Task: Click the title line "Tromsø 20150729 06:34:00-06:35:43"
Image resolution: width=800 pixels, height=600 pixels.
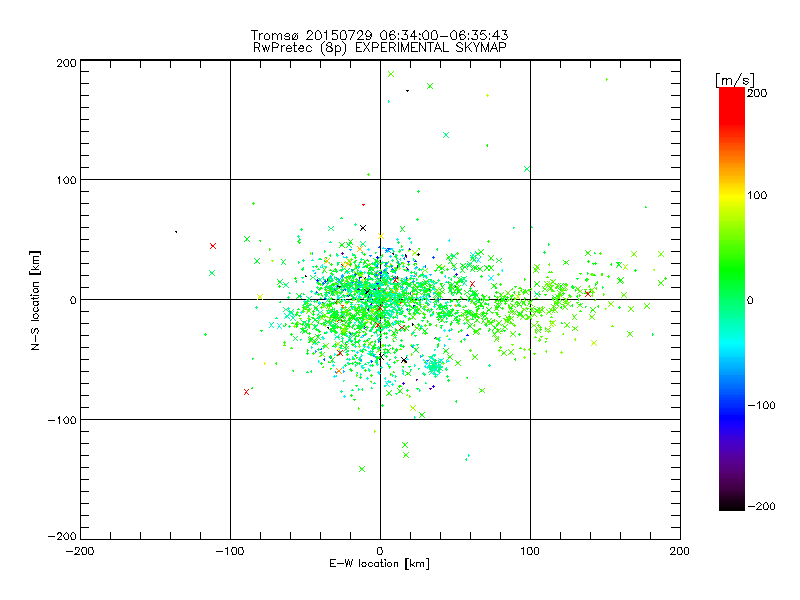Action: [x=379, y=35]
